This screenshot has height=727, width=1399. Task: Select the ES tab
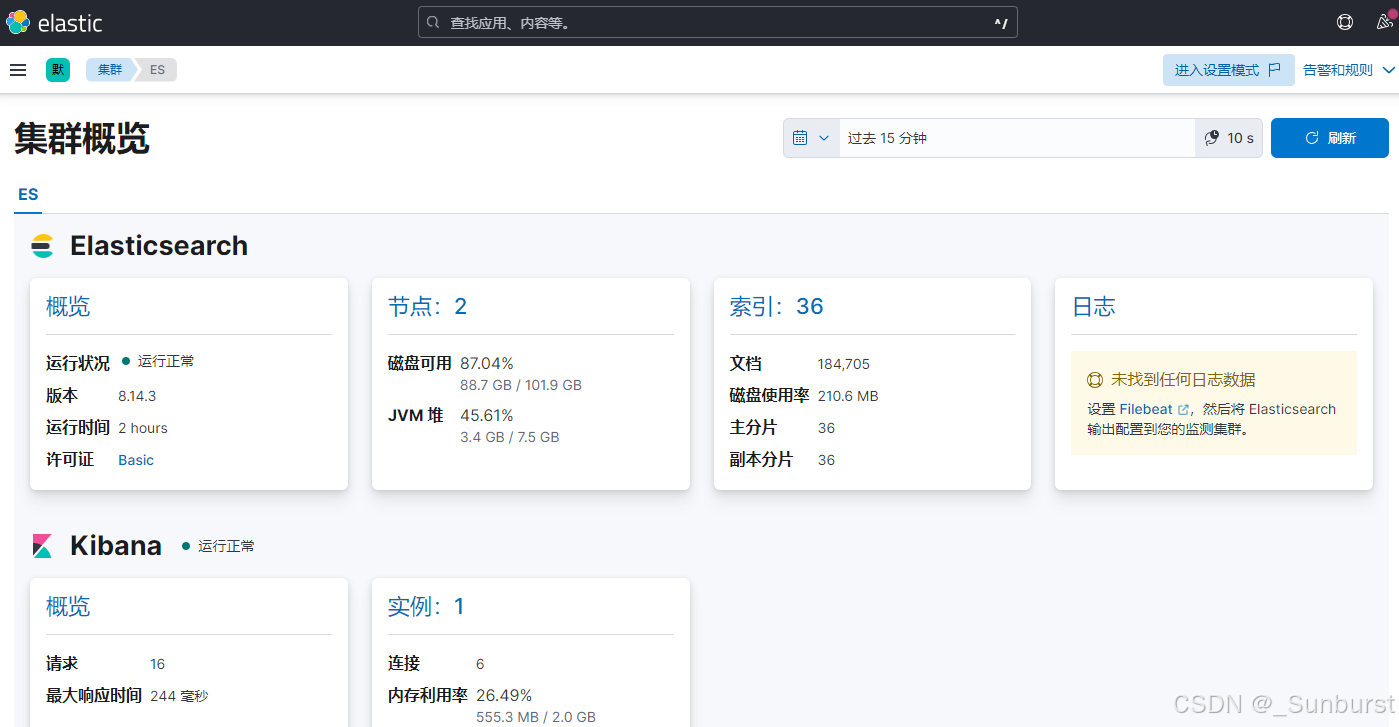[28, 195]
